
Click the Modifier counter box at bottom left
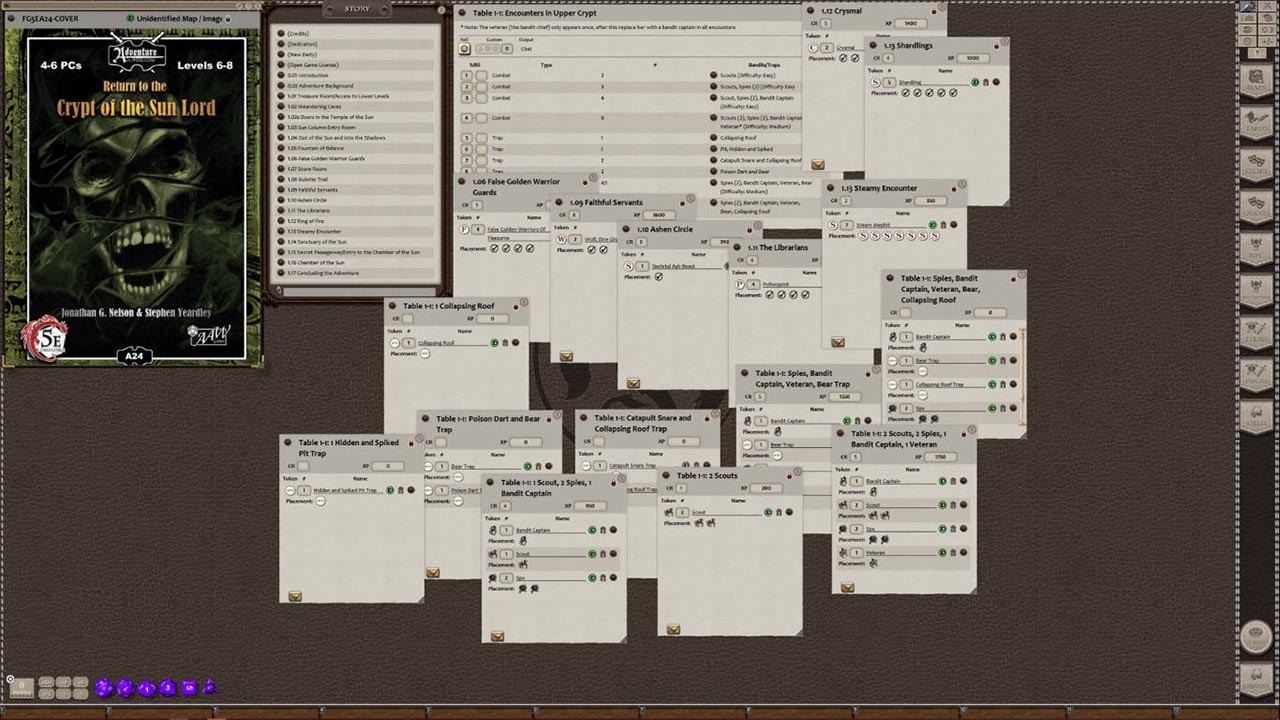tap(21, 687)
